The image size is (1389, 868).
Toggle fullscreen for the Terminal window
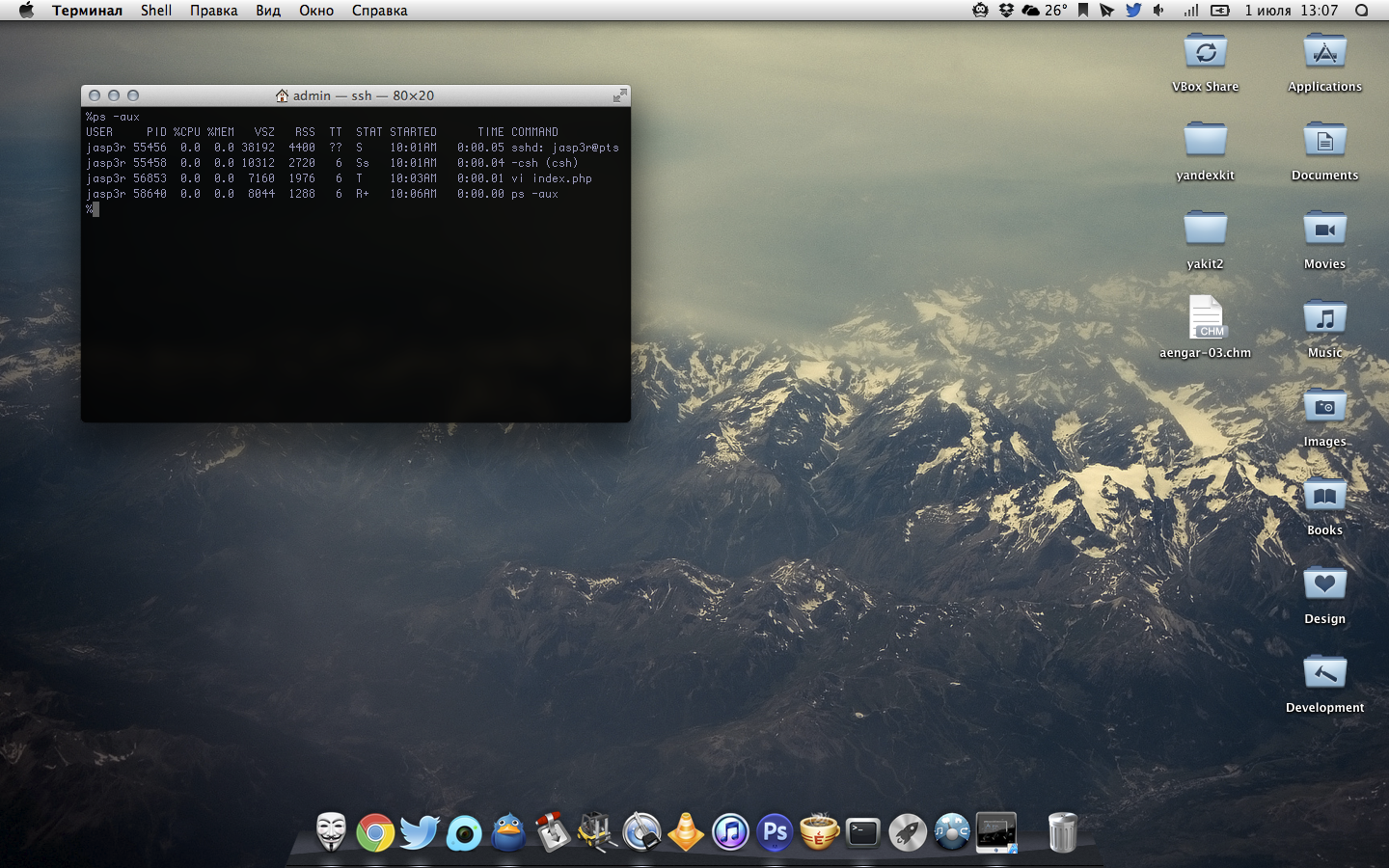tap(619, 95)
